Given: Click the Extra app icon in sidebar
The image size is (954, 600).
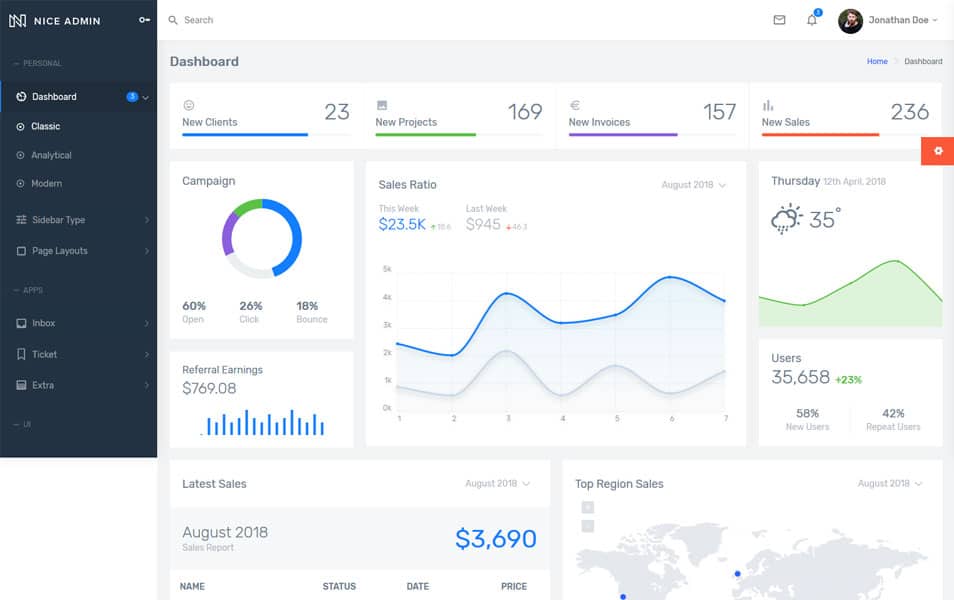Looking at the screenshot, I should [22, 385].
